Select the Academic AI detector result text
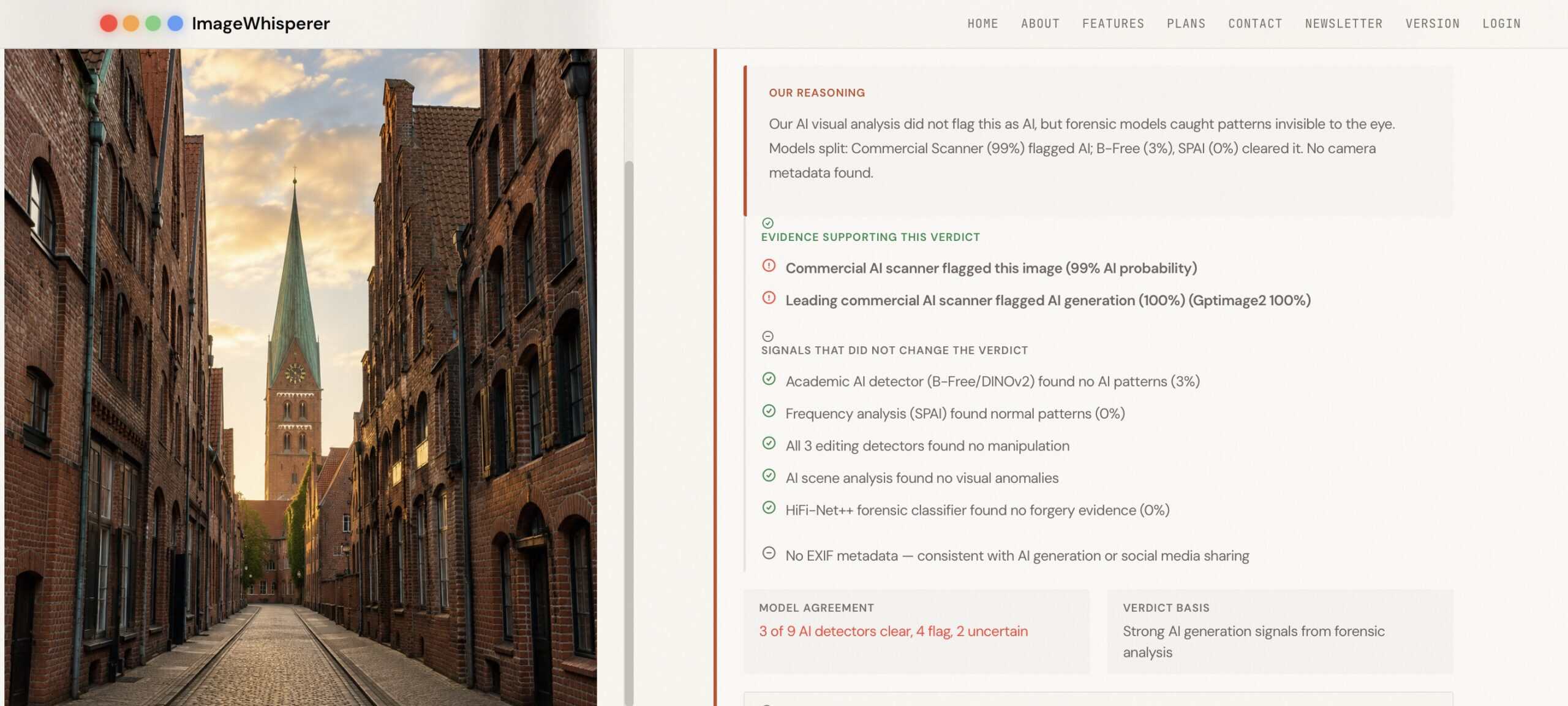The width and height of the screenshot is (1568, 706). pyautogui.click(x=992, y=381)
